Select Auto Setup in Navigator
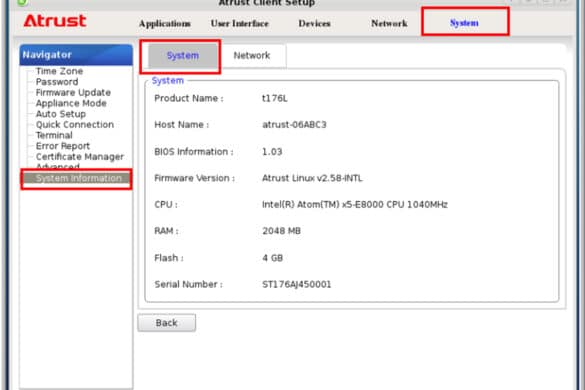 (x=60, y=114)
